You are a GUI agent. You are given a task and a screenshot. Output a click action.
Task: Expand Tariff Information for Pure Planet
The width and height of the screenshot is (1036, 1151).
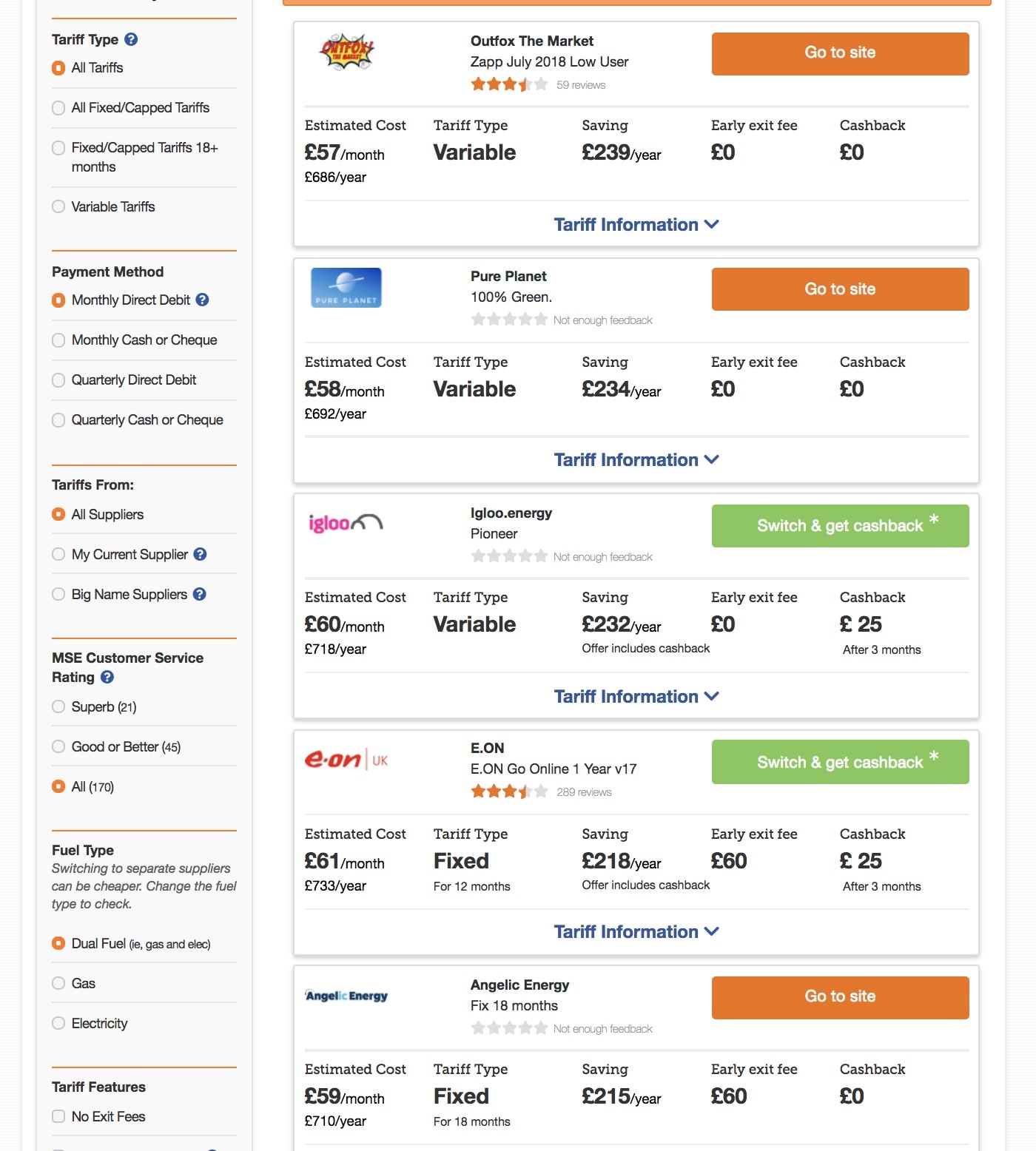(636, 460)
